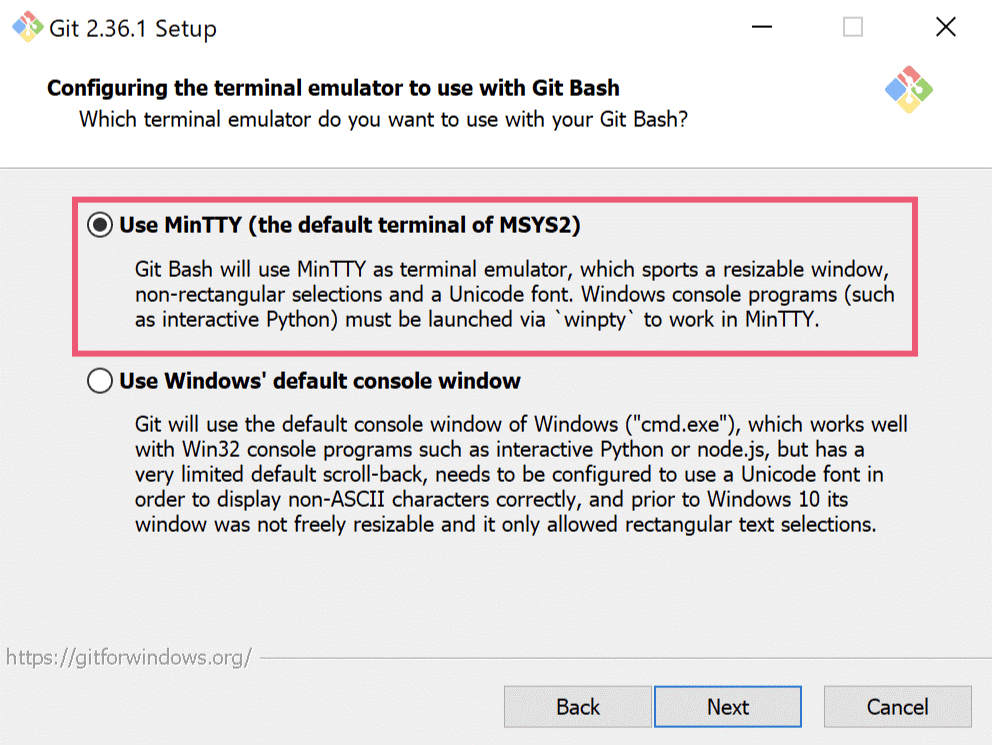
Task: Click the cmd.exe console description paragraph
Action: tap(520, 475)
